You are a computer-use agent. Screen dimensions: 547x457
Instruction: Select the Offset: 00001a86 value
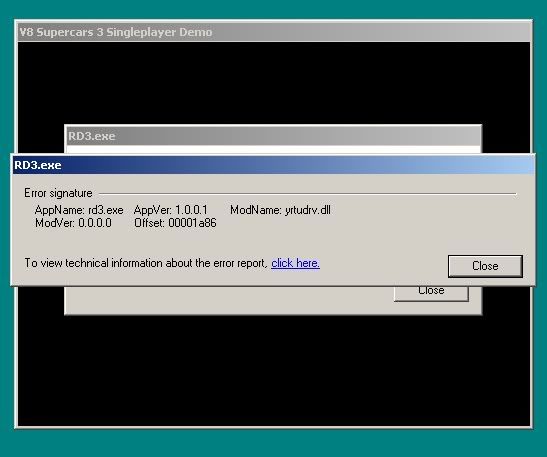175,223
